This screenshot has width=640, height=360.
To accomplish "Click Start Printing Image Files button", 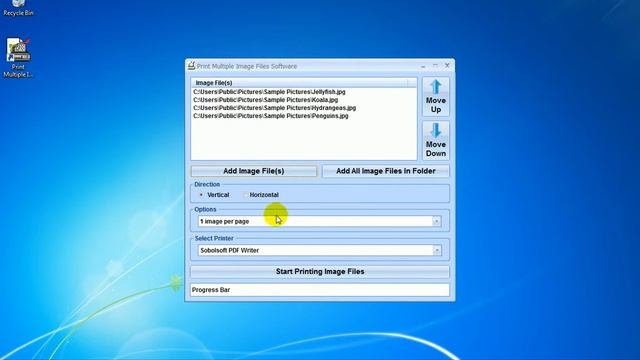I will point(320,271).
